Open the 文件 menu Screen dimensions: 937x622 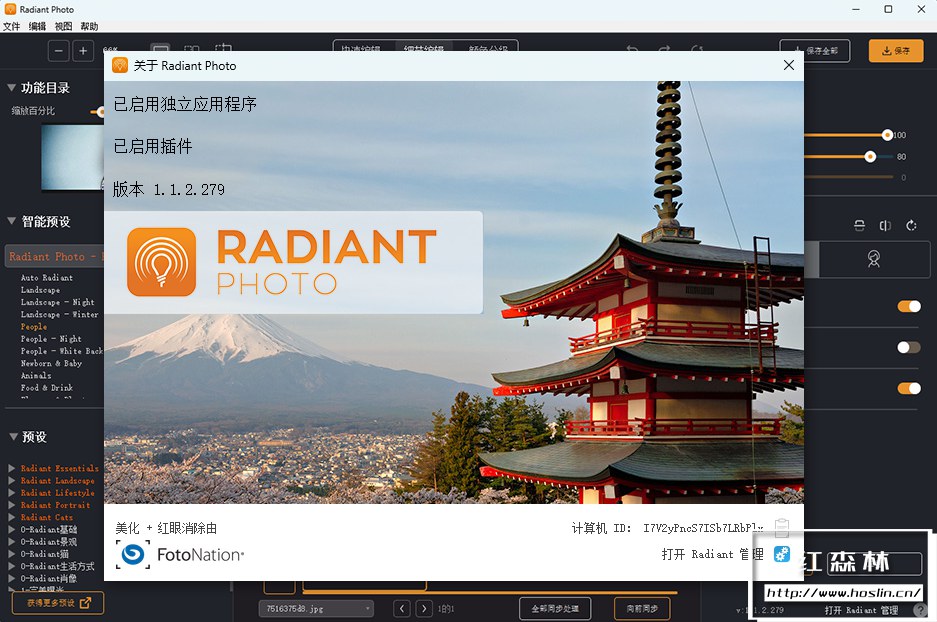click(11, 26)
